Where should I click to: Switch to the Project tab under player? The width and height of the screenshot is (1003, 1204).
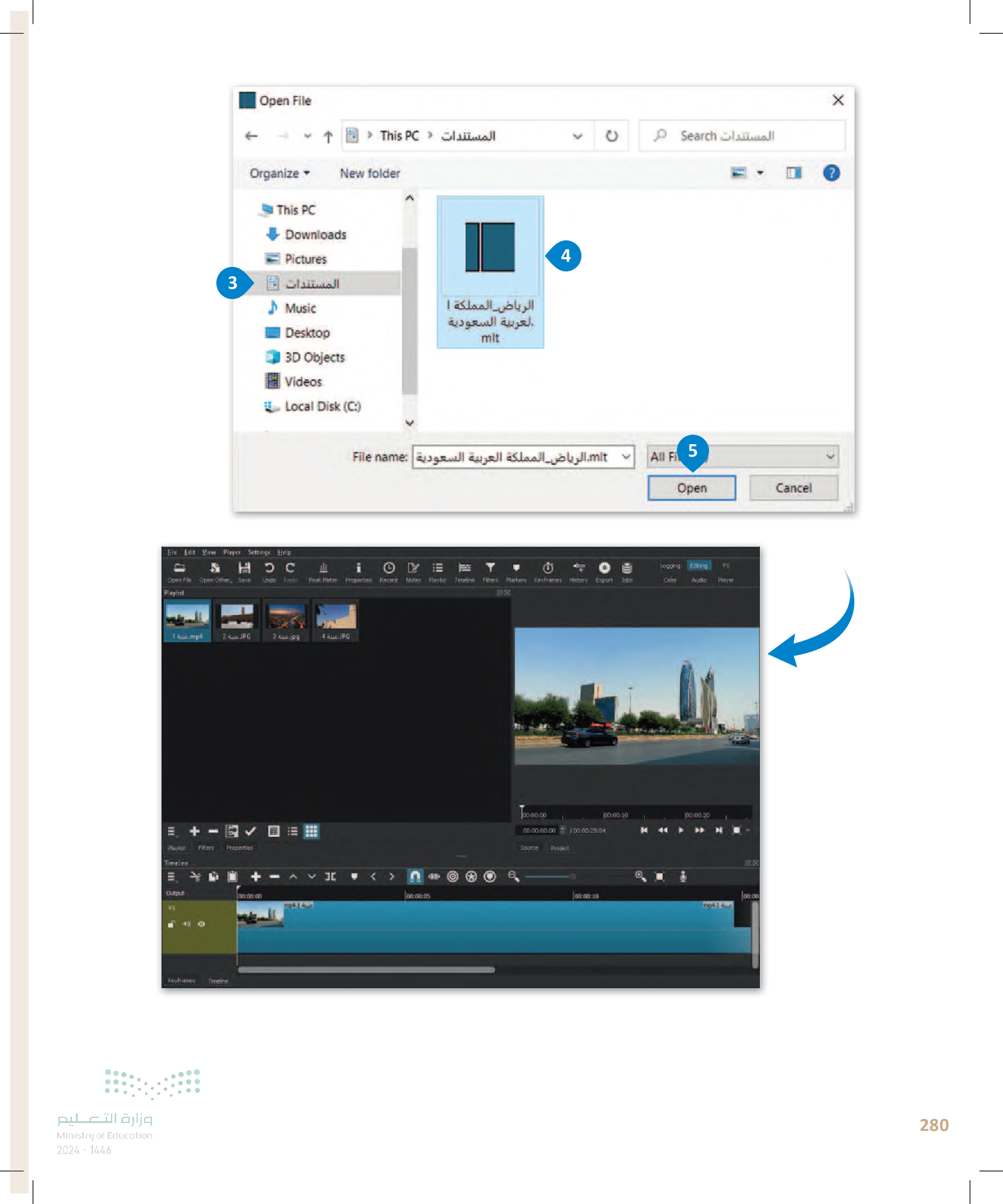pos(559,848)
